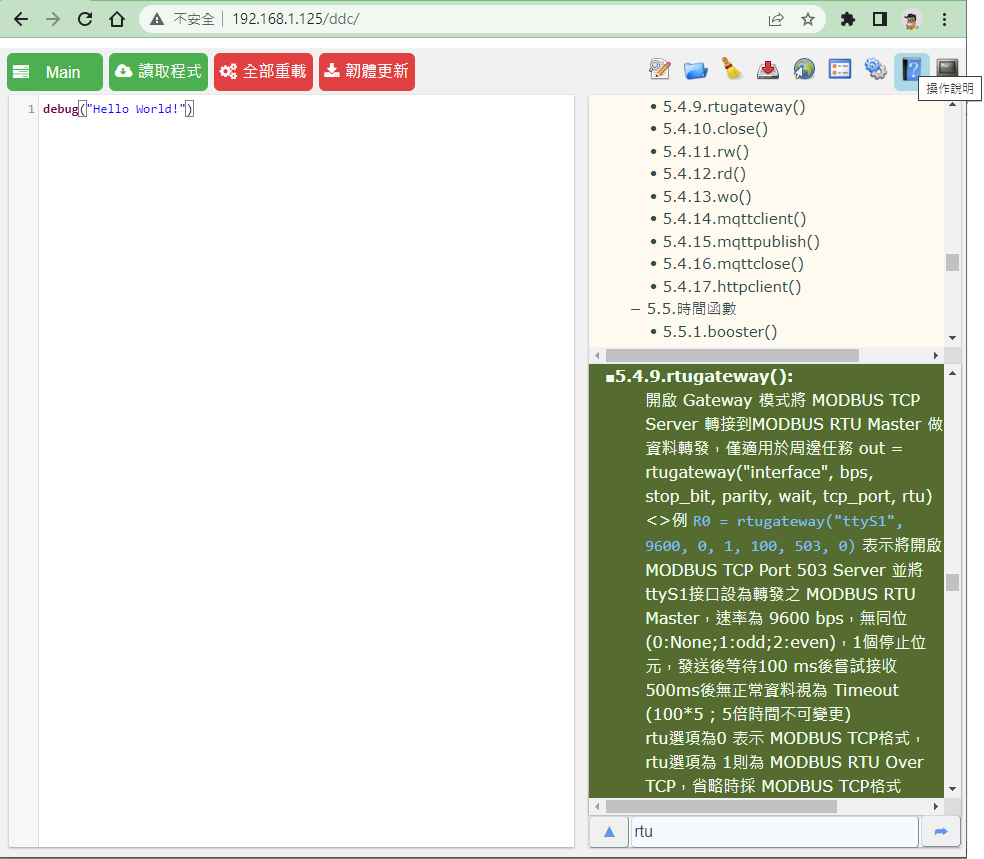Reload the ddc page
Screen dimensions: 984x859
tap(85, 19)
